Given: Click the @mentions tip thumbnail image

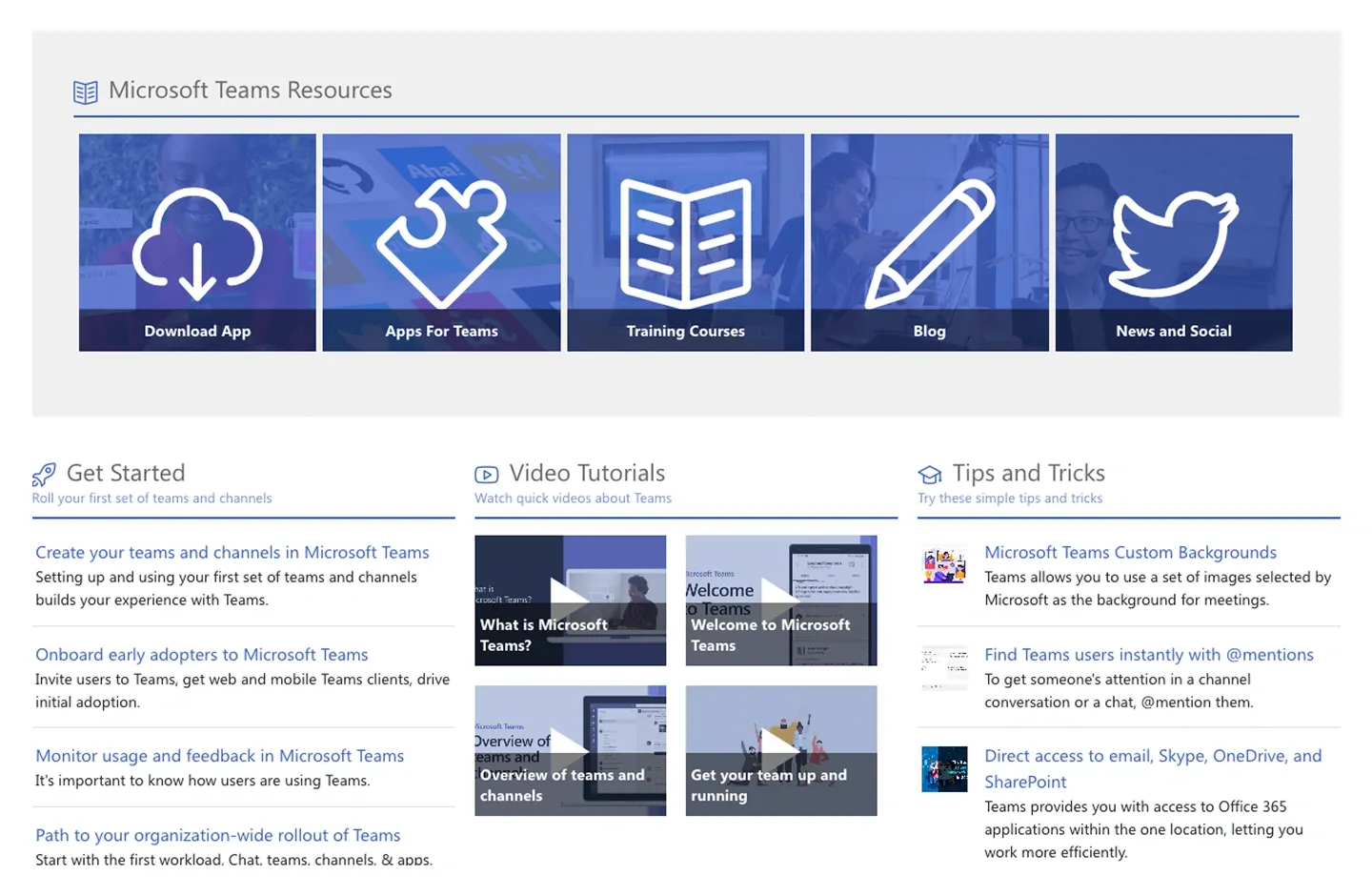Looking at the screenshot, I should (944, 667).
